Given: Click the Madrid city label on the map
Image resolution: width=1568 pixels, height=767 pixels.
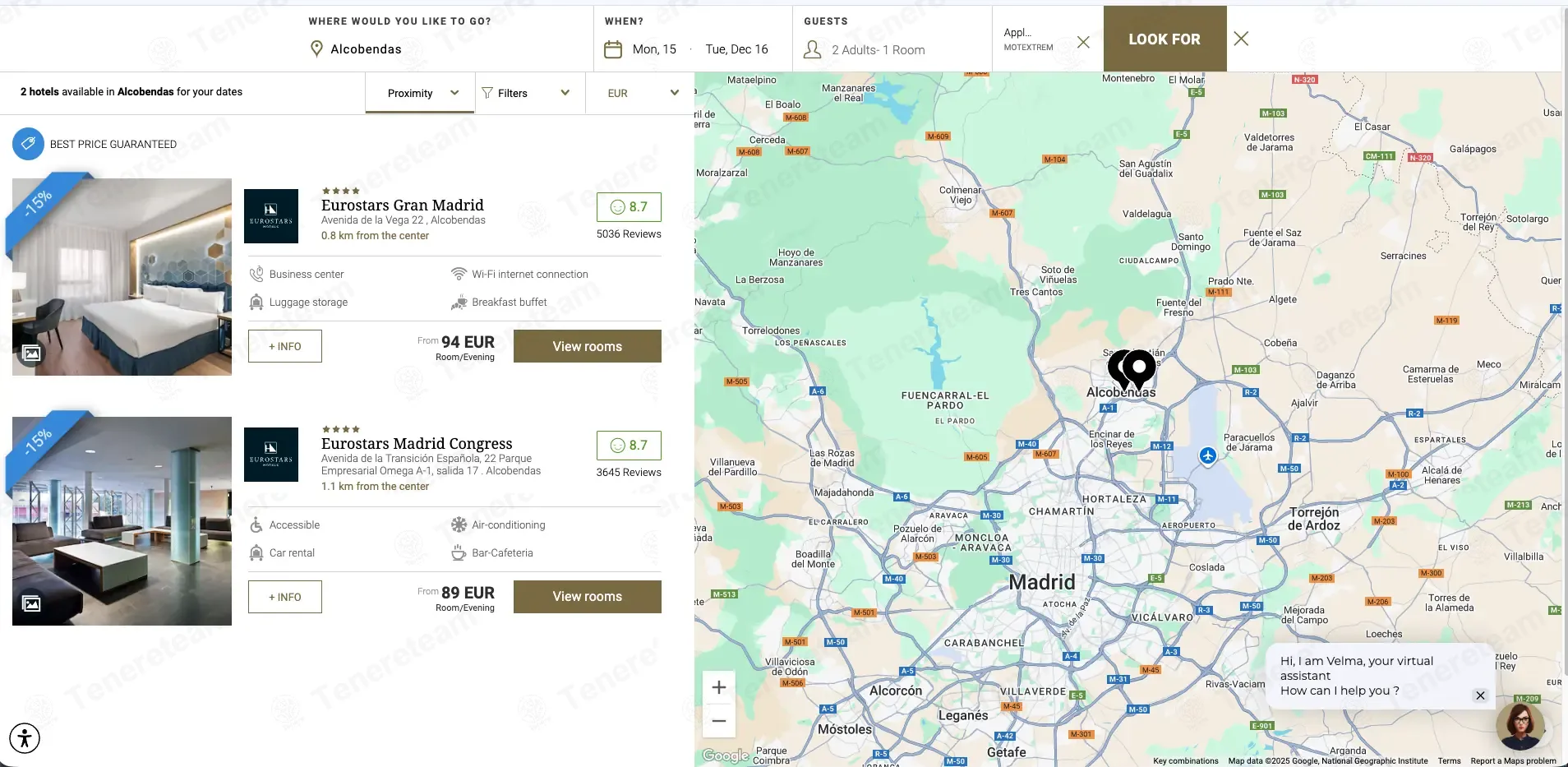Looking at the screenshot, I should coord(1042,582).
